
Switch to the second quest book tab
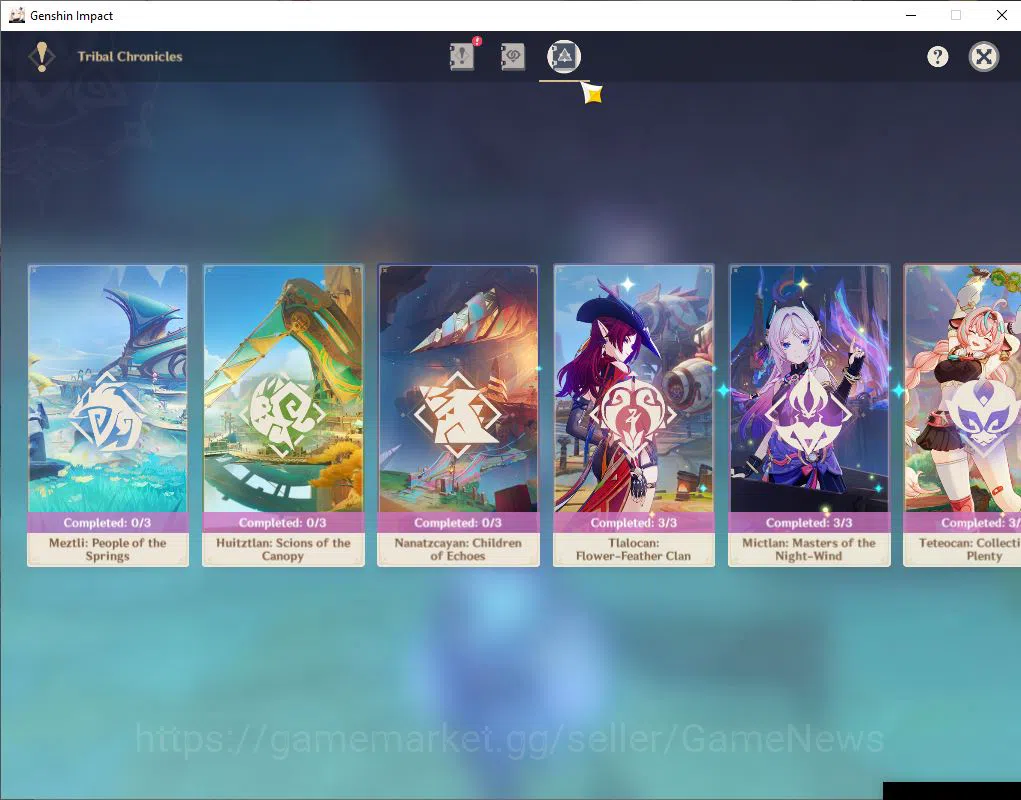pyautogui.click(x=512, y=57)
